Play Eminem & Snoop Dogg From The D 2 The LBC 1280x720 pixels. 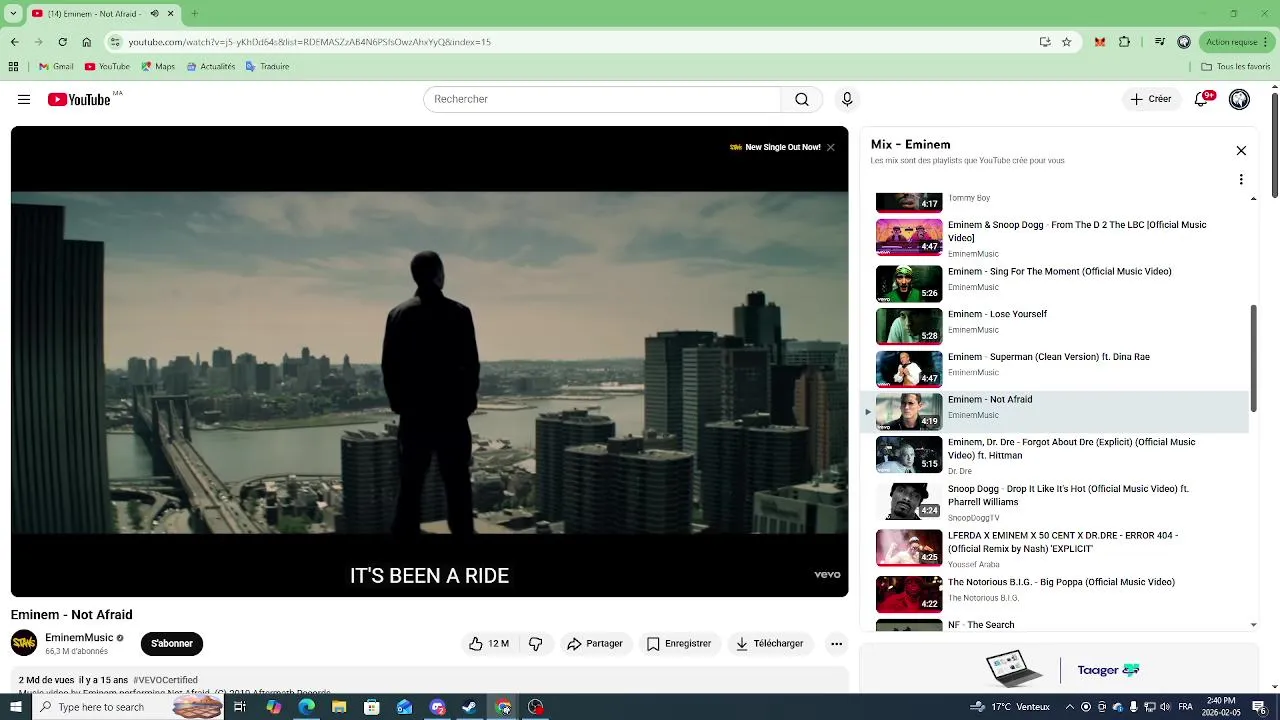(1056, 238)
